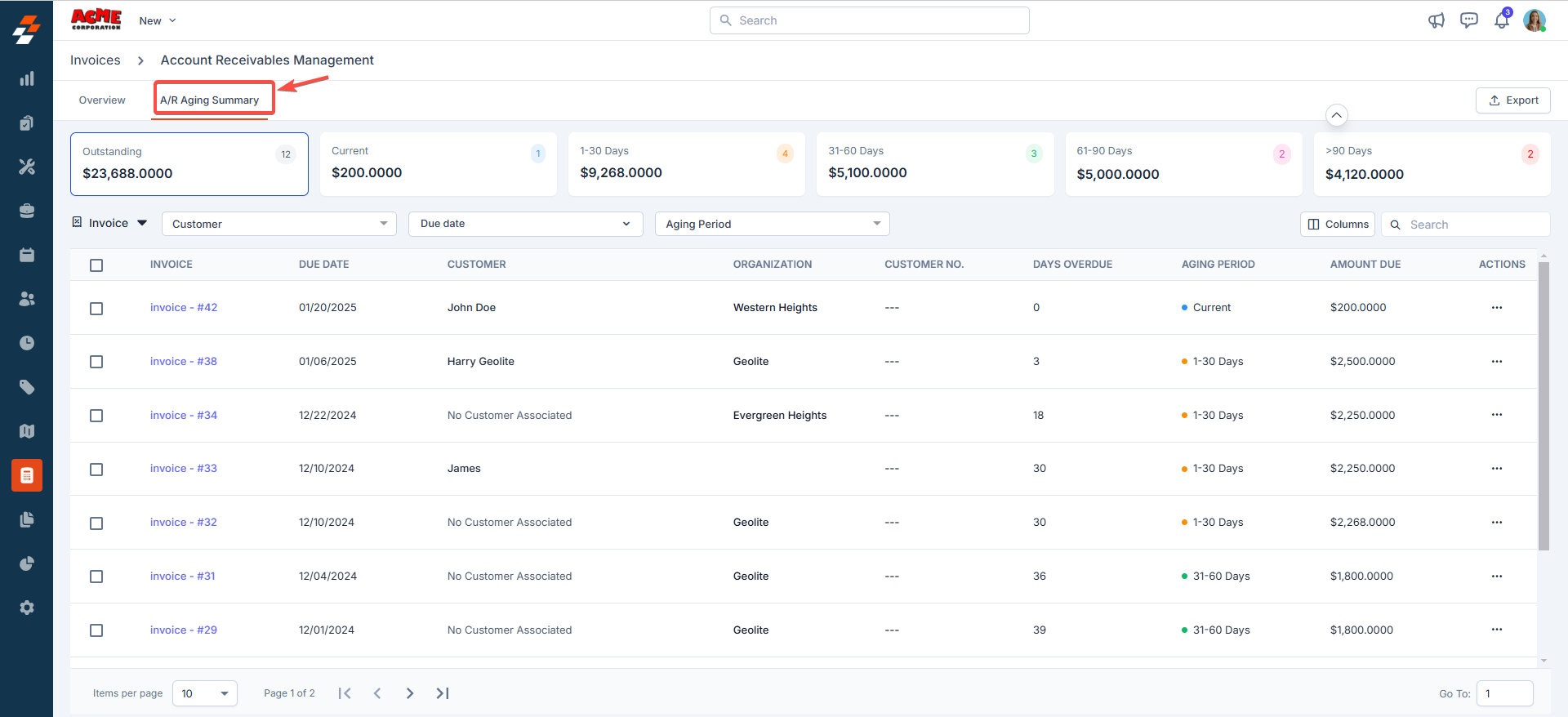
Task: Click the megaphone announcements icon
Action: [x=1437, y=20]
